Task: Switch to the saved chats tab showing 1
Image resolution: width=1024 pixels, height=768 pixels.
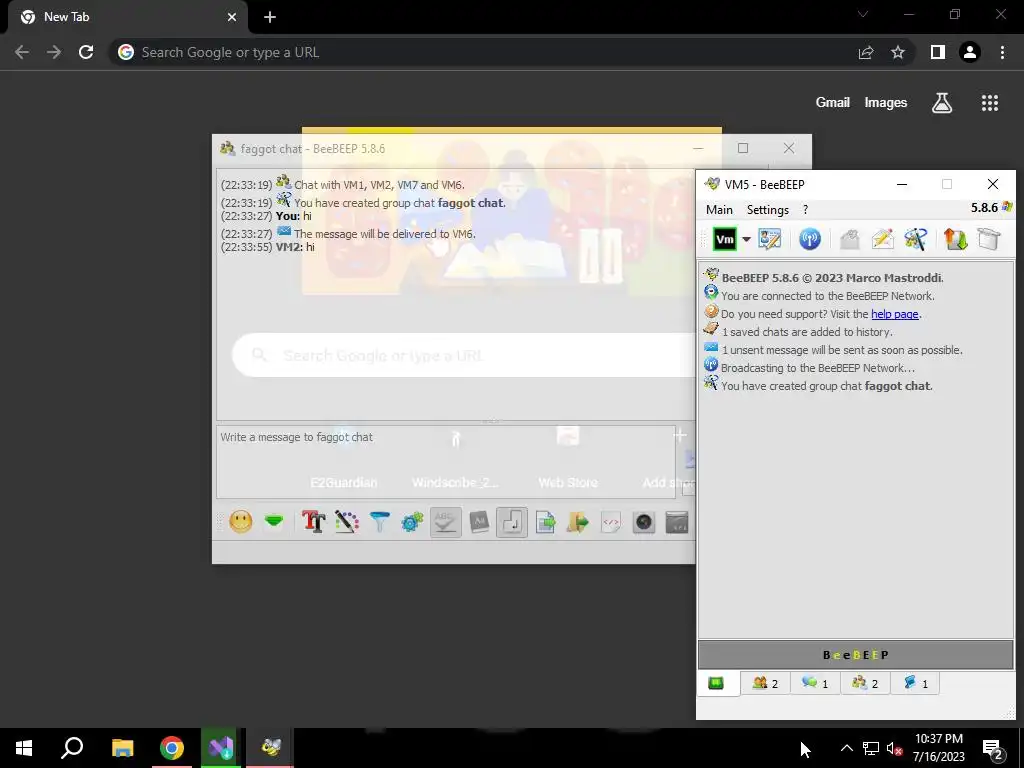Action: [915, 683]
